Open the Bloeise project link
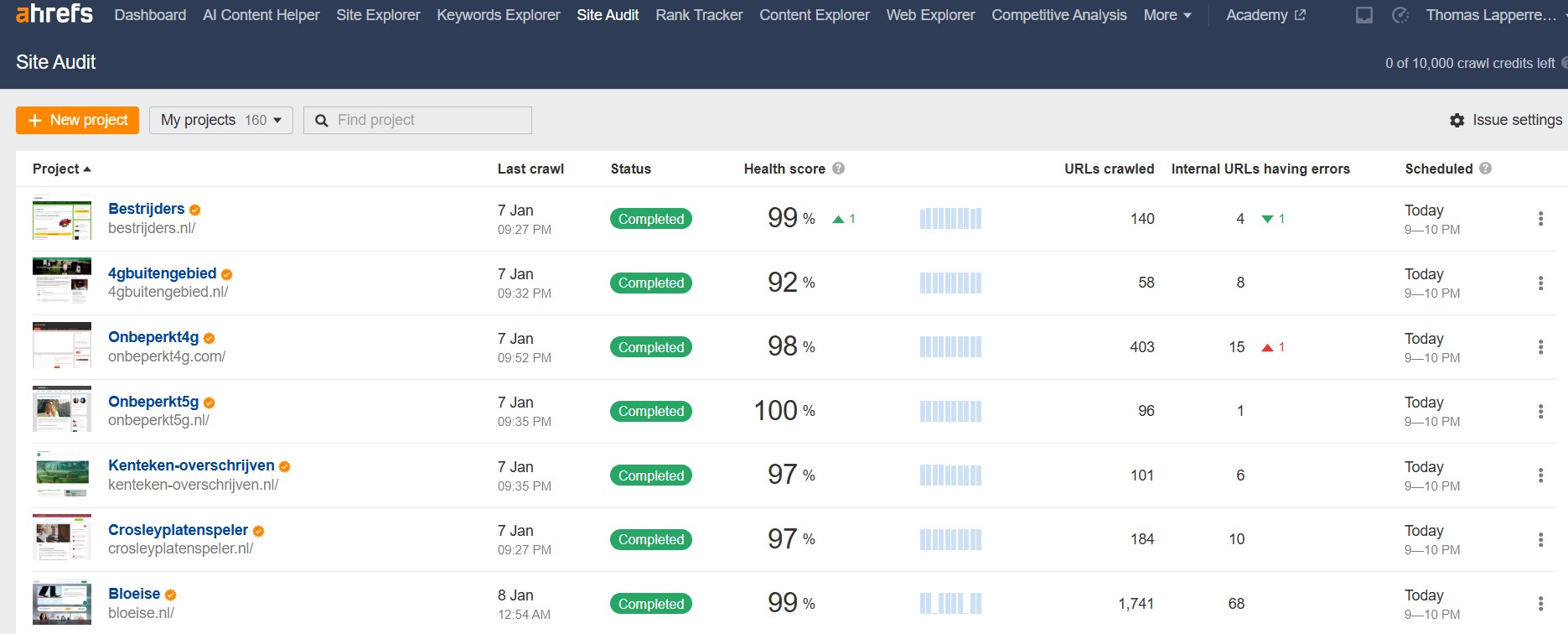Image resolution: width=1568 pixels, height=634 pixels. pyautogui.click(x=134, y=594)
